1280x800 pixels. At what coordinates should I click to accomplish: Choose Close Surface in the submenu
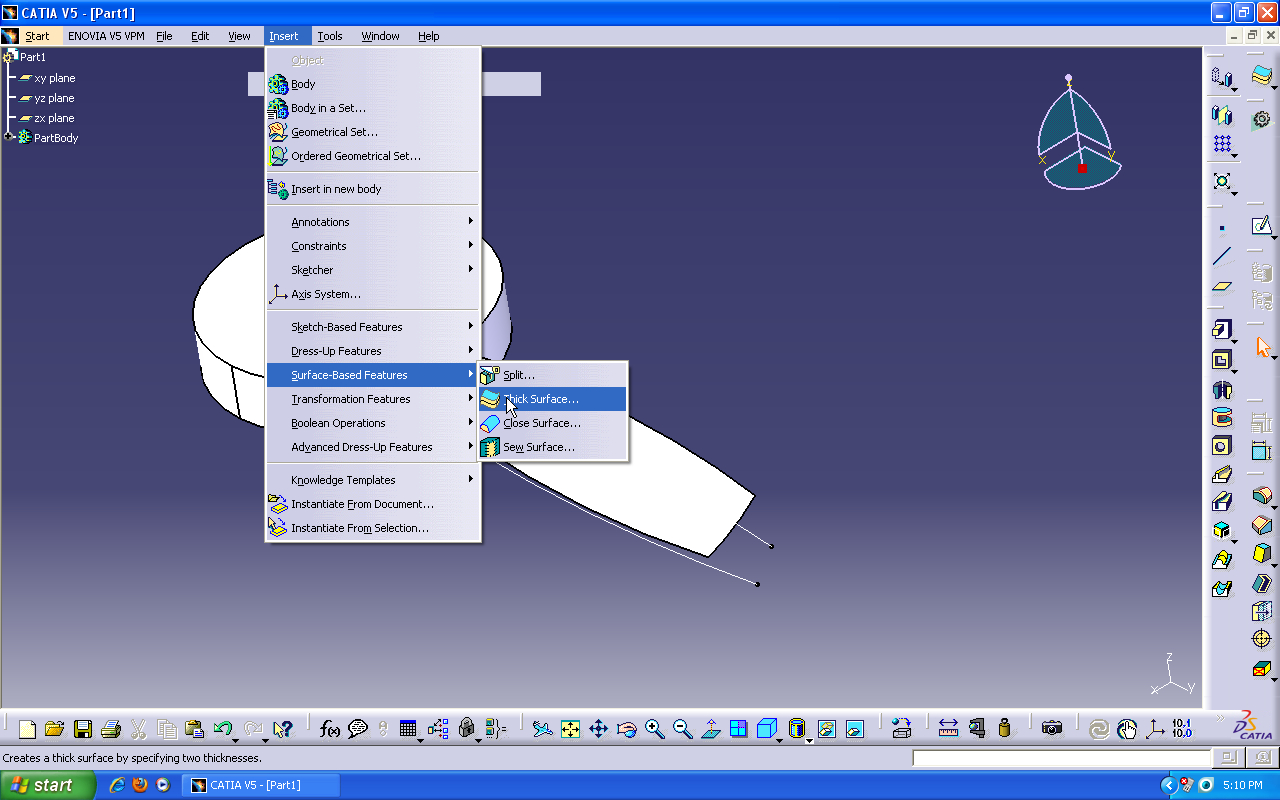[x=553, y=423]
